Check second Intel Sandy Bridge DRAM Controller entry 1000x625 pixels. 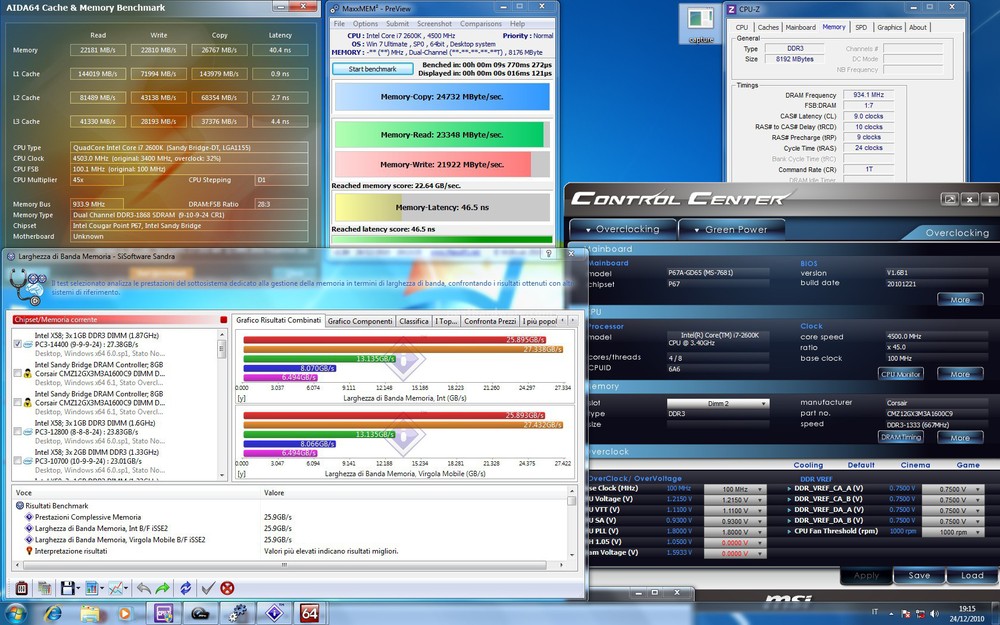tap(18, 402)
